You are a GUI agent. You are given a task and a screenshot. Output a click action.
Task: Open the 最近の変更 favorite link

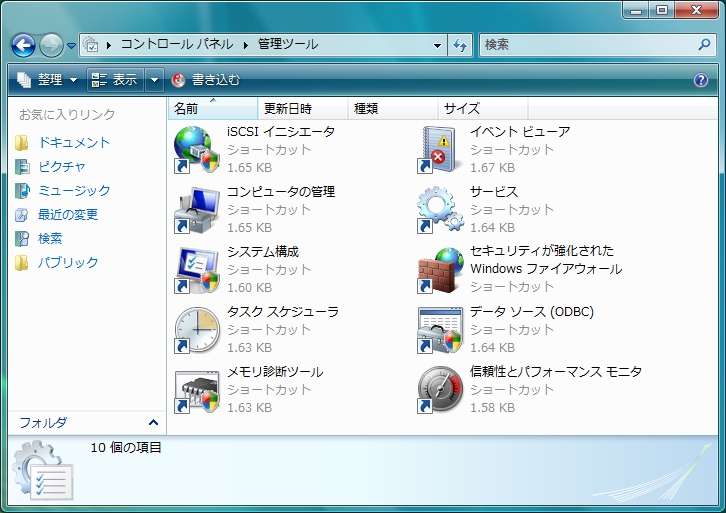[x=68, y=215]
